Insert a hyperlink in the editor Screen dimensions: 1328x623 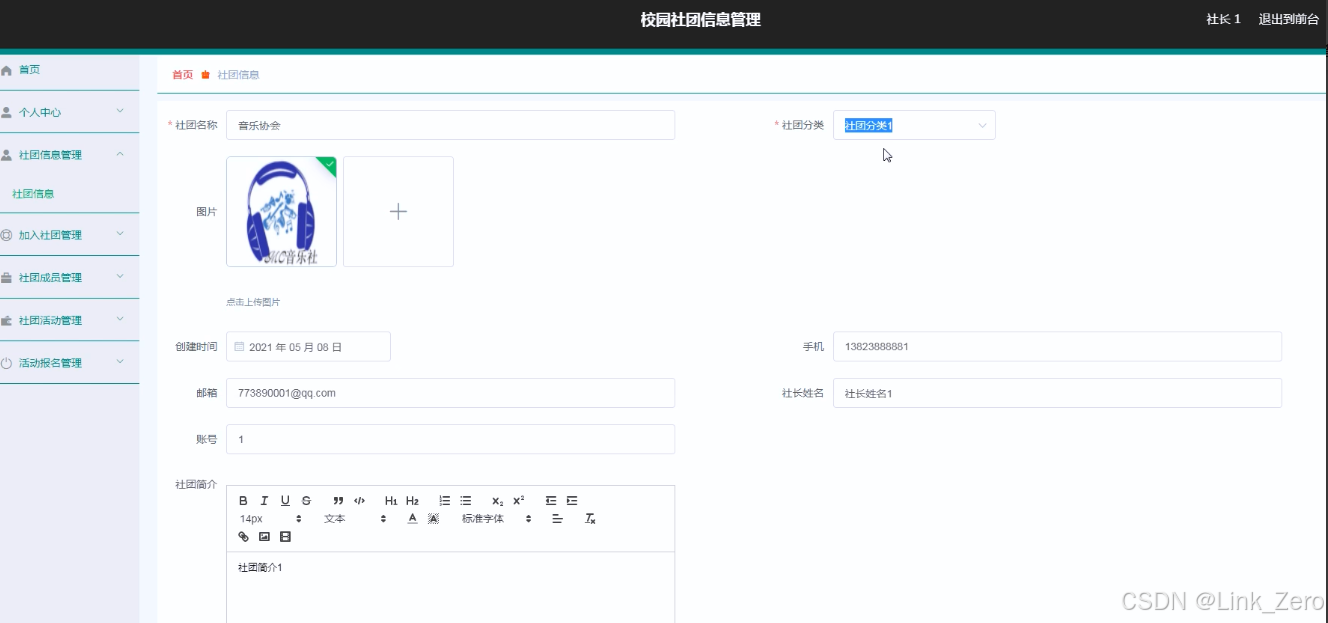coord(243,537)
